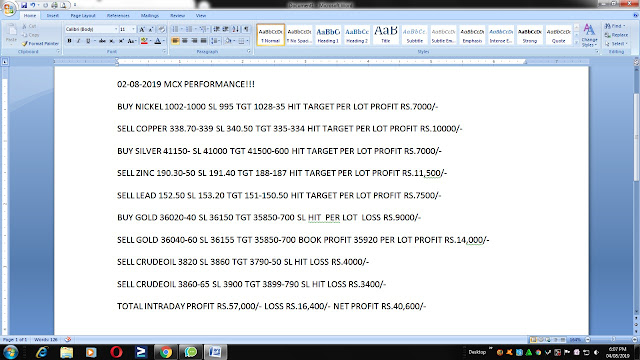
Task: Apply paragraph shading
Action: [x=229, y=41]
